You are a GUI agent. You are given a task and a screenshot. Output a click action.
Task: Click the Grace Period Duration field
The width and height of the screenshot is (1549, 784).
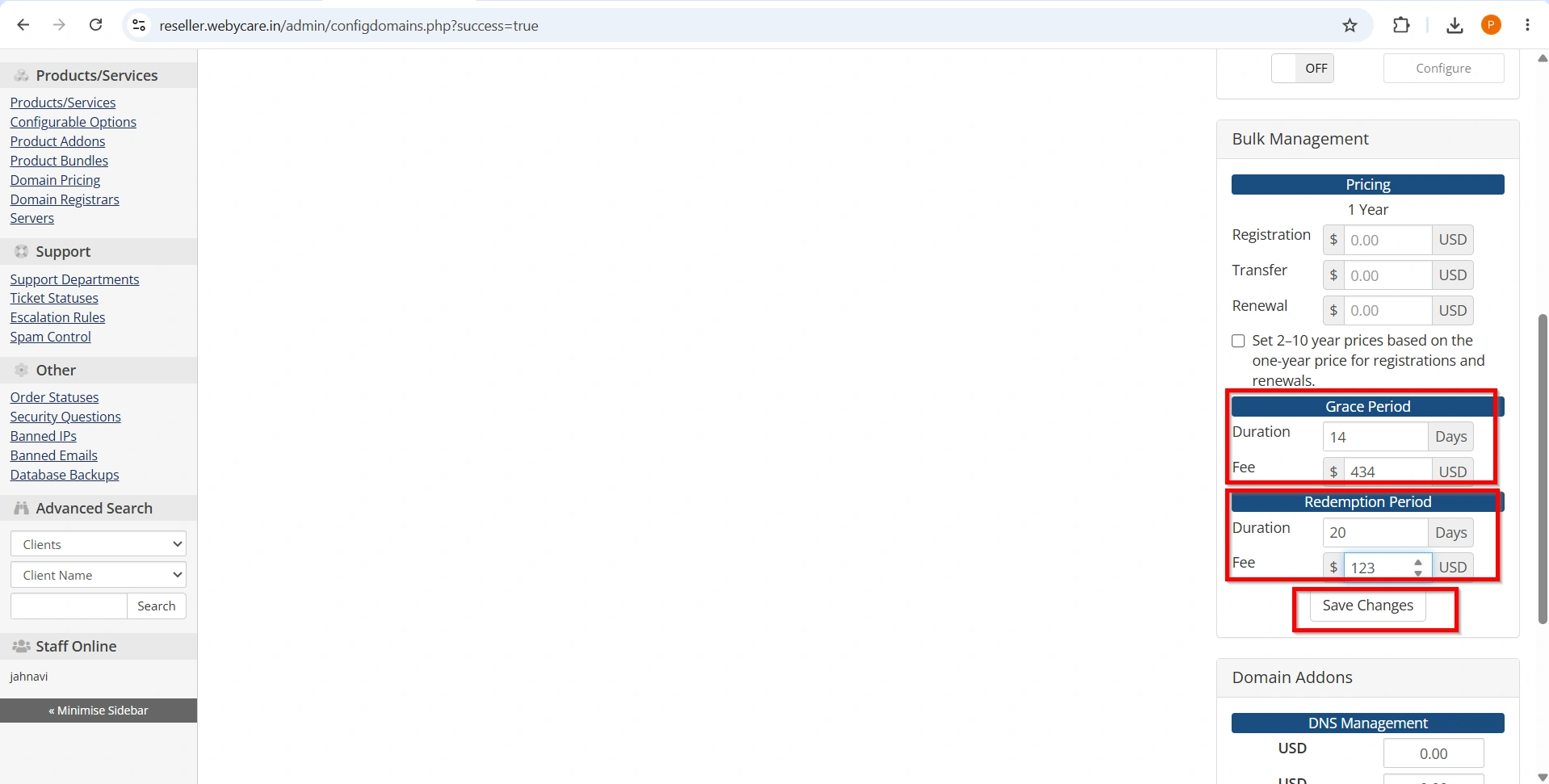tap(1375, 437)
